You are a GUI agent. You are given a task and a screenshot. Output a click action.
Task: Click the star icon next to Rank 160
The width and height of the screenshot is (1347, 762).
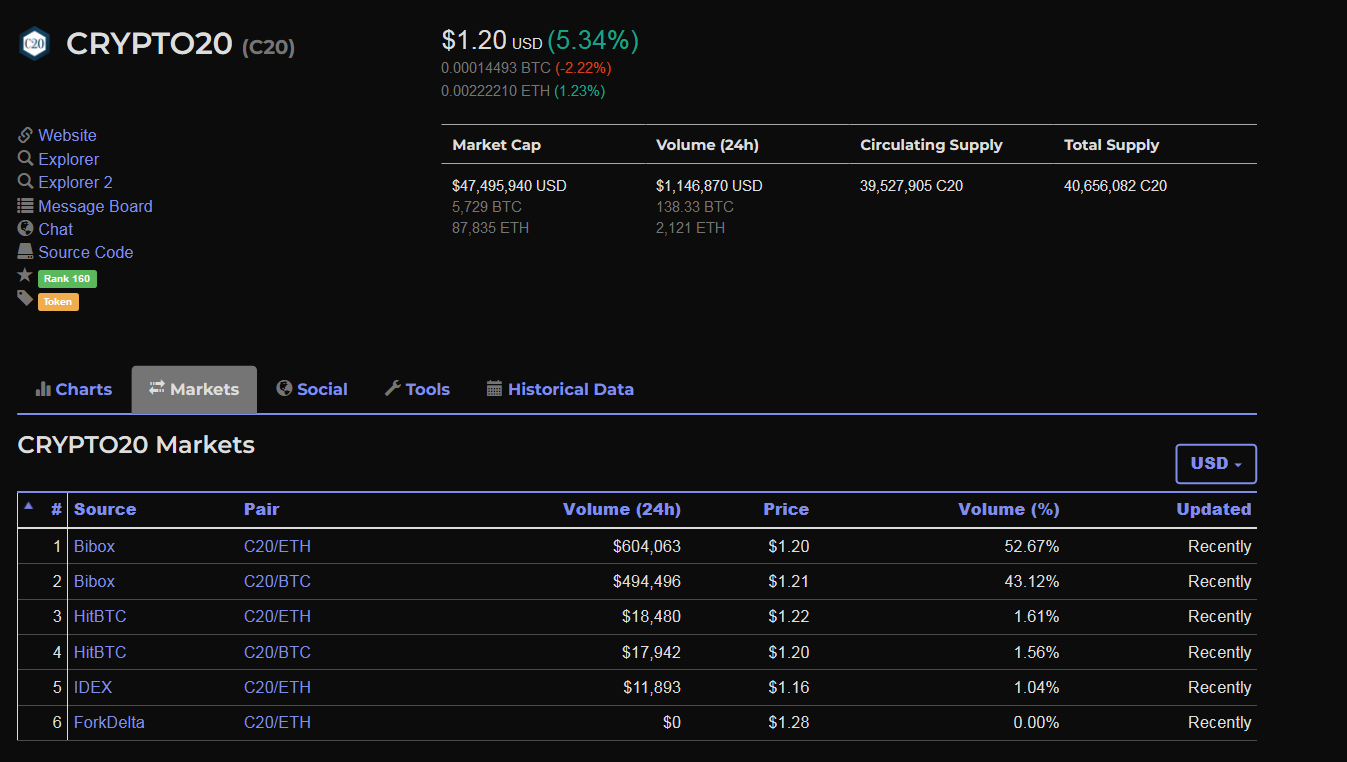point(25,275)
